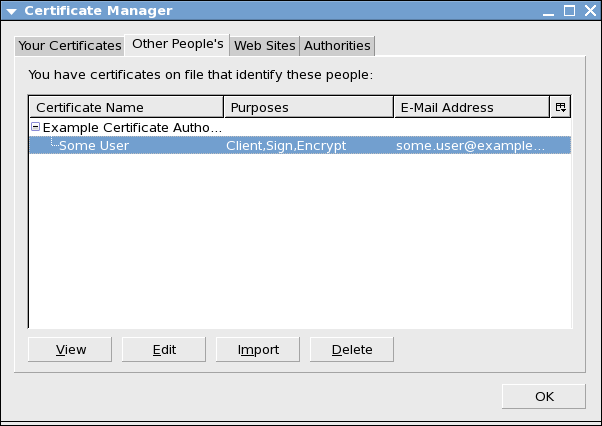Viewport: 602px width, 426px height.
Task: Open the Web Sites tab
Action: pos(265,46)
